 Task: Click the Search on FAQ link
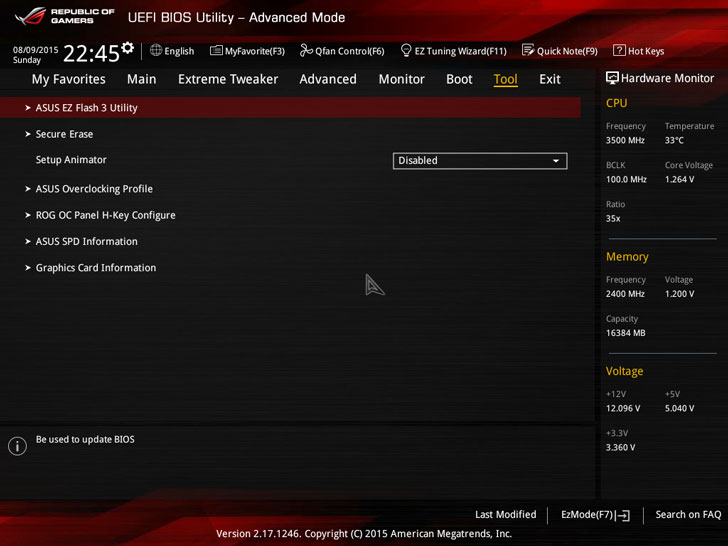coord(688,514)
